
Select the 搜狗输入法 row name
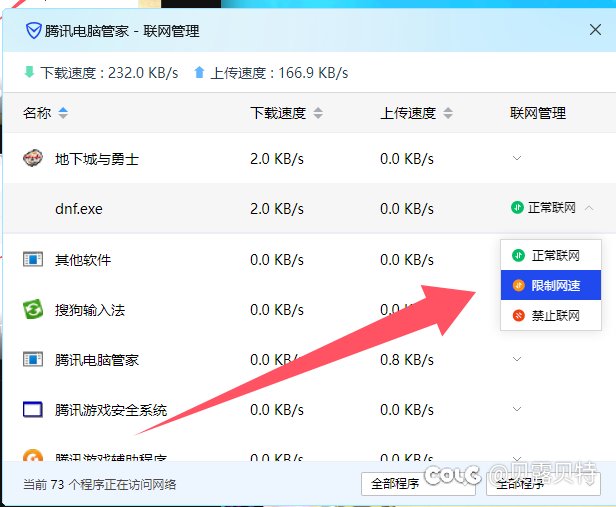tap(90, 310)
